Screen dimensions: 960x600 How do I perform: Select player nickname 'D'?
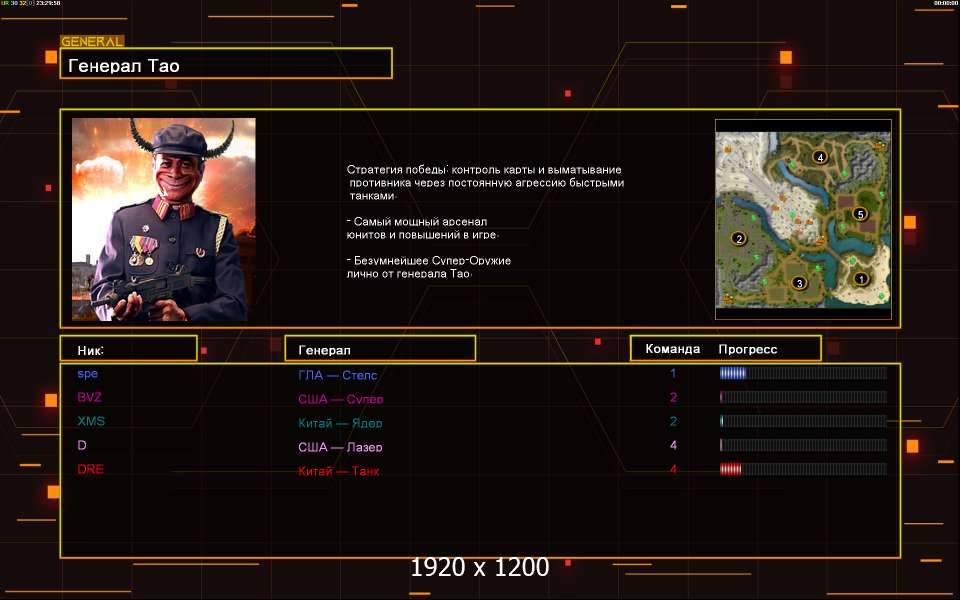point(82,444)
